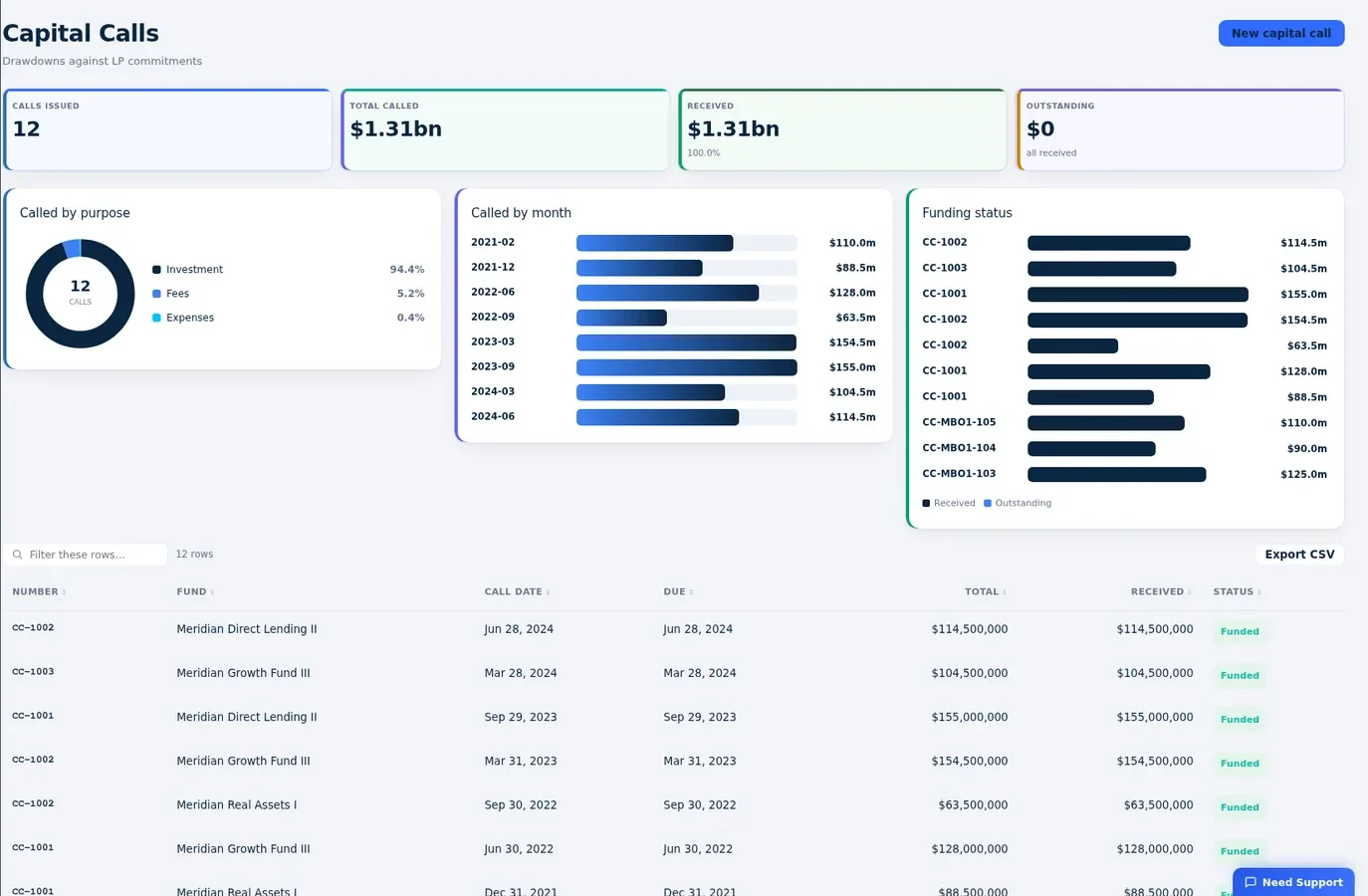Click the chat bubble icon in Need Support
Screen dimensions: 1368x896
point(1251,882)
